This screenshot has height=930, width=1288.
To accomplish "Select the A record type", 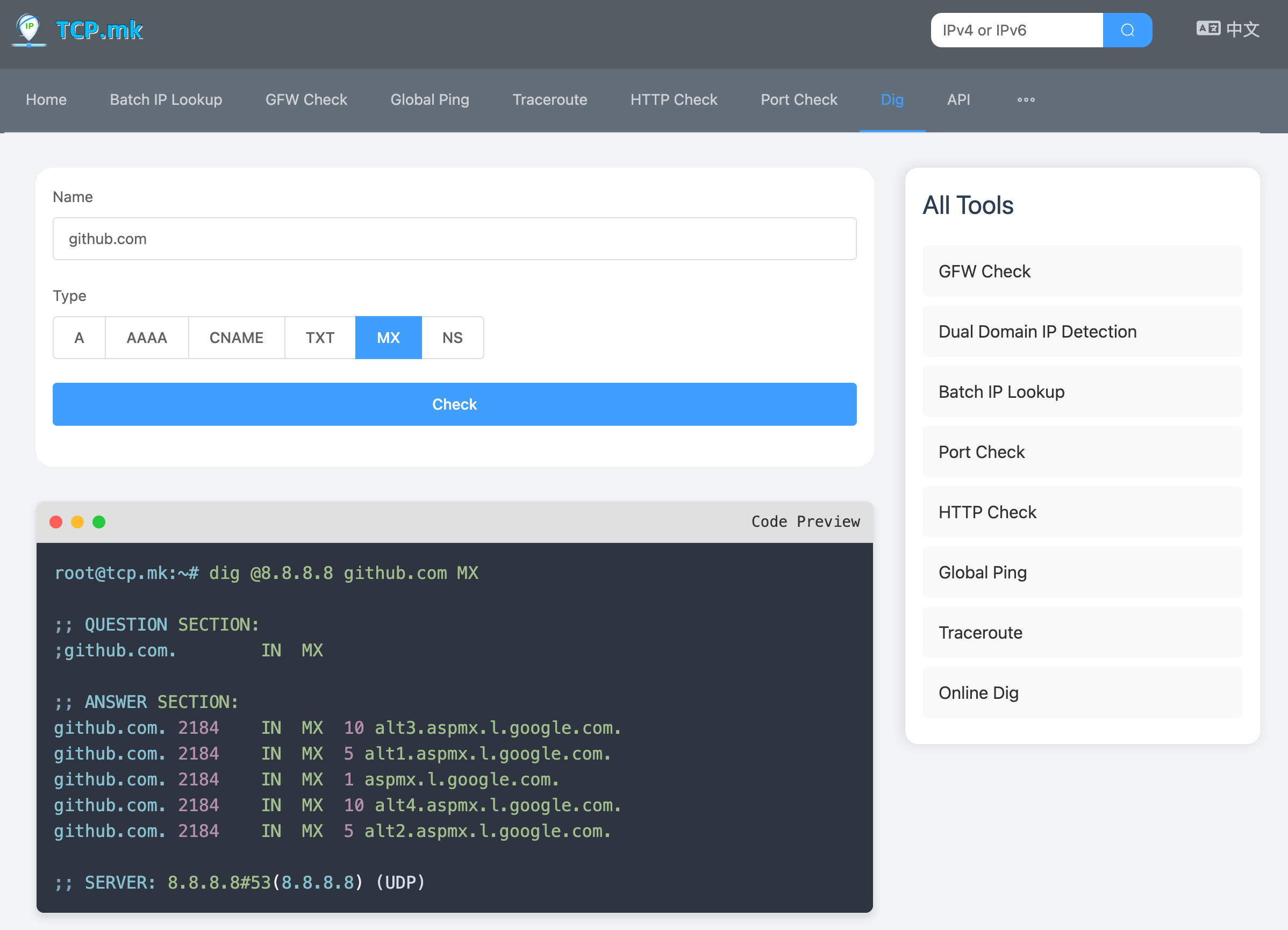I will click(79, 338).
